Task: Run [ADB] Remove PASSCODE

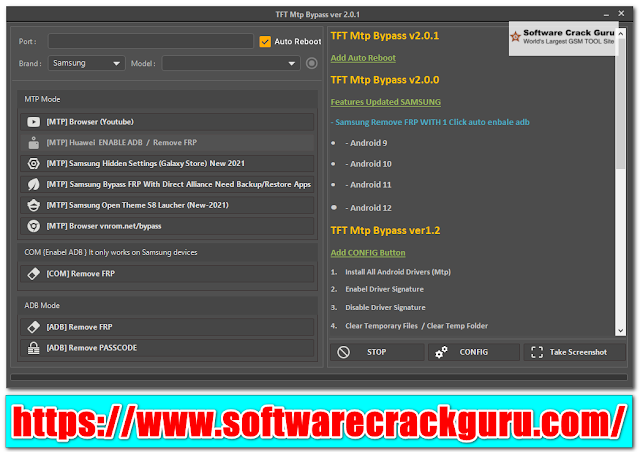Action: pos(167,348)
